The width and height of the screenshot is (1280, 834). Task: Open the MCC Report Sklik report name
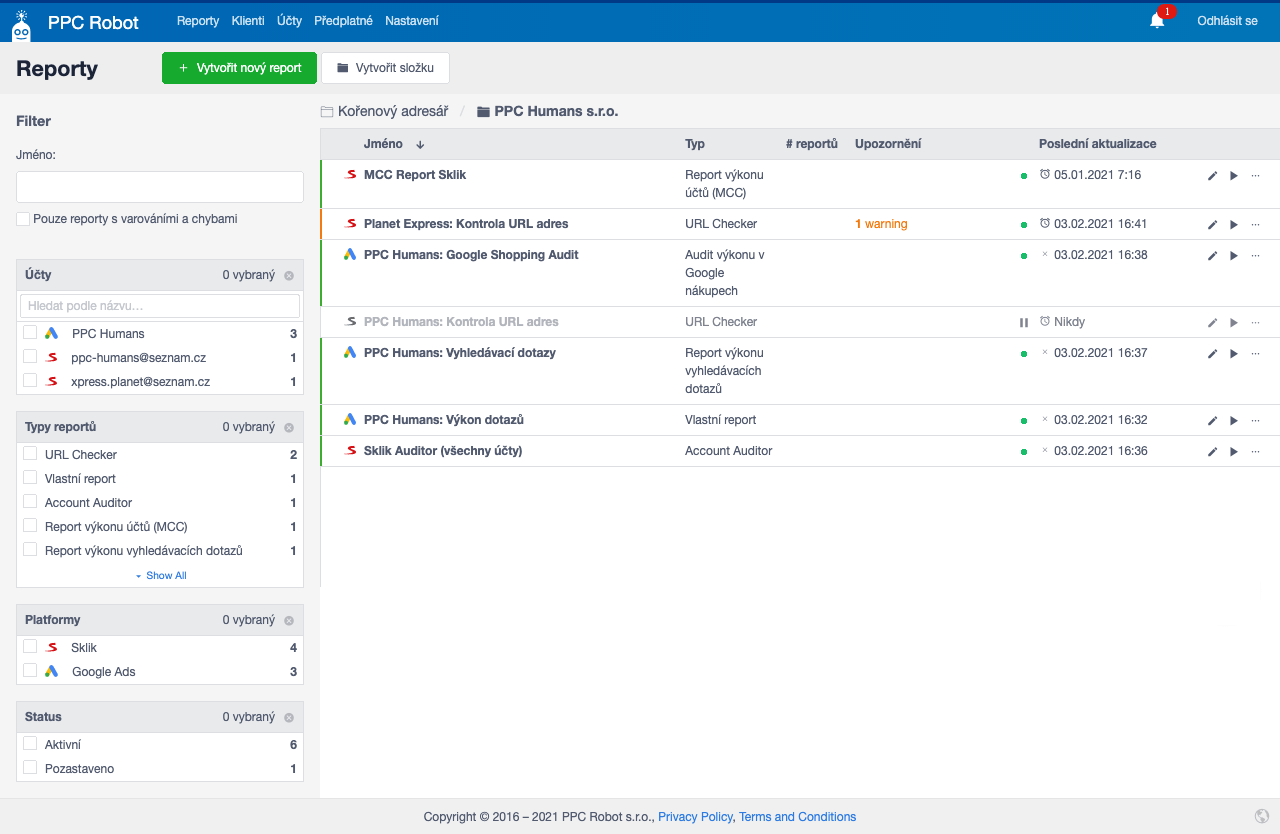[x=415, y=175]
